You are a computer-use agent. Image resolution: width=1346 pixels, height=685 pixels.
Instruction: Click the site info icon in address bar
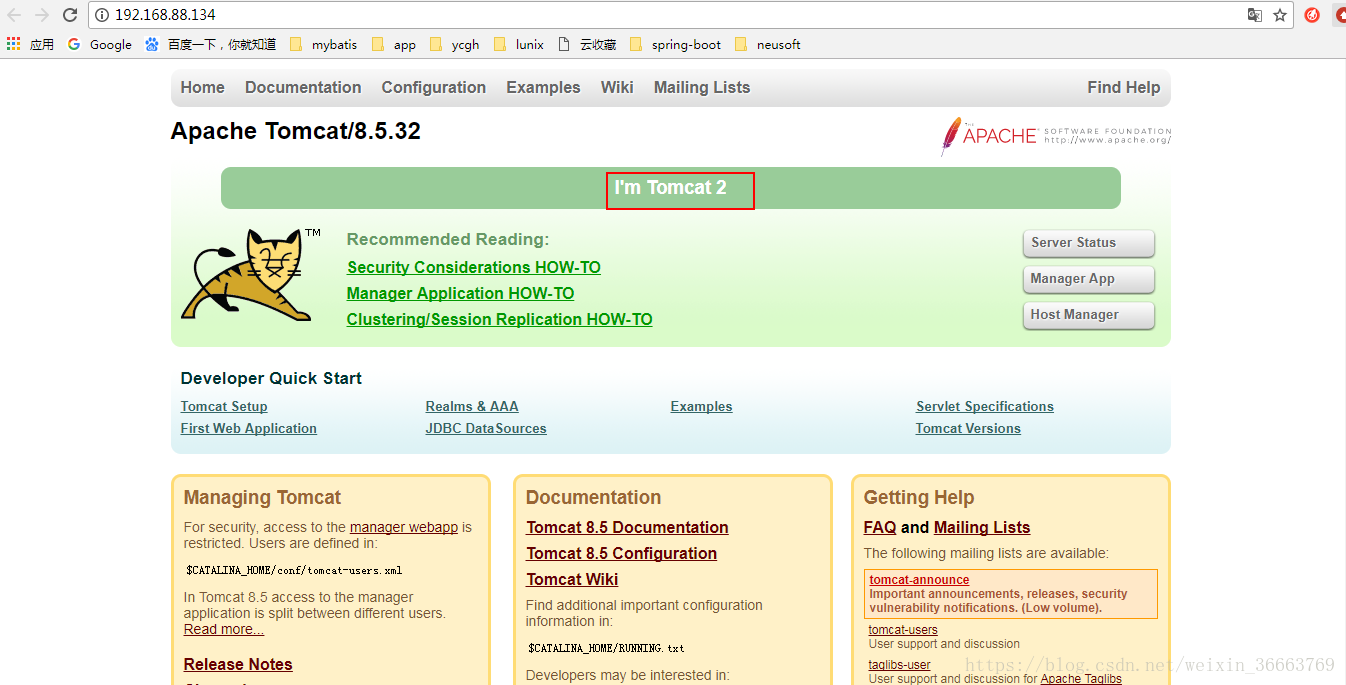click(102, 15)
